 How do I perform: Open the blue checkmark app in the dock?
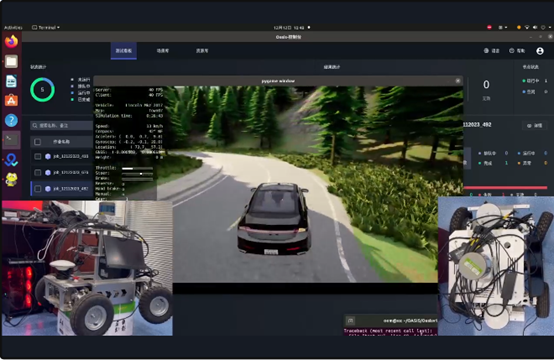point(11,160)
